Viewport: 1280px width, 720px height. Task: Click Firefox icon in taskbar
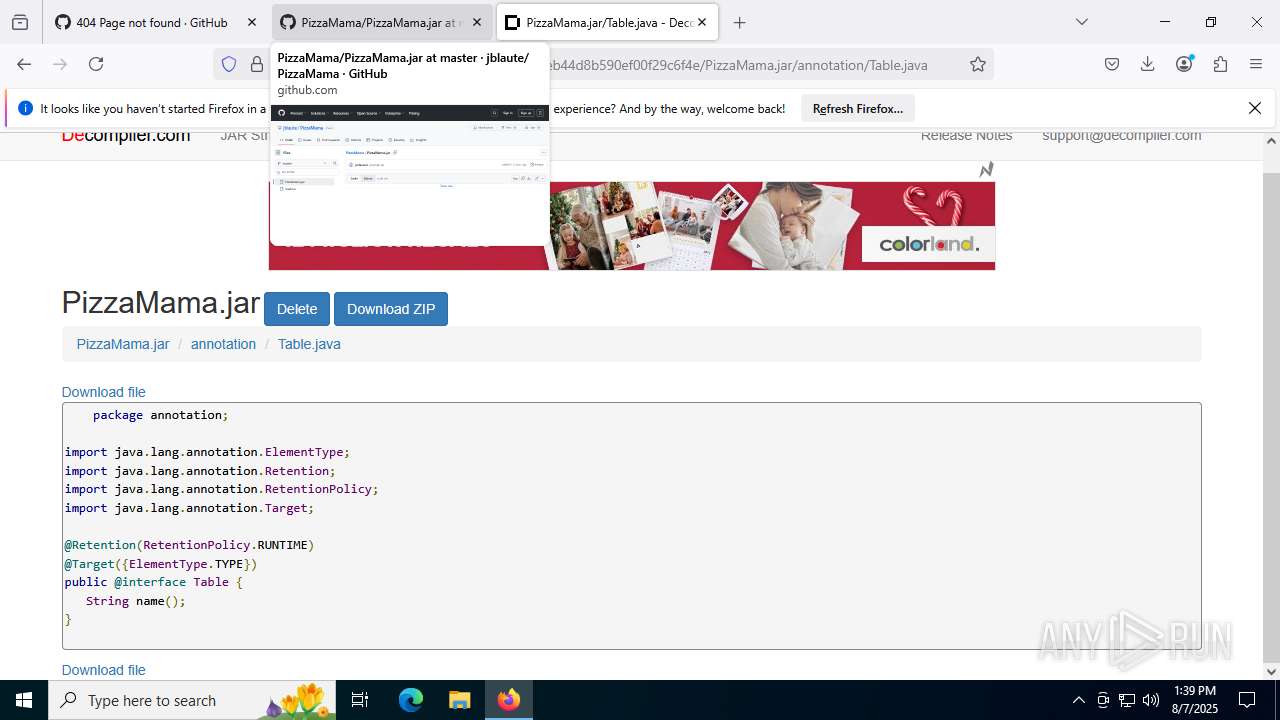[508, 700]
